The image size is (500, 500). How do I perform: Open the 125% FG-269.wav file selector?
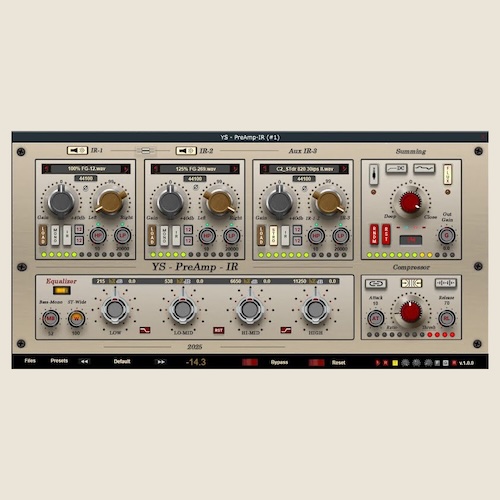195,169
